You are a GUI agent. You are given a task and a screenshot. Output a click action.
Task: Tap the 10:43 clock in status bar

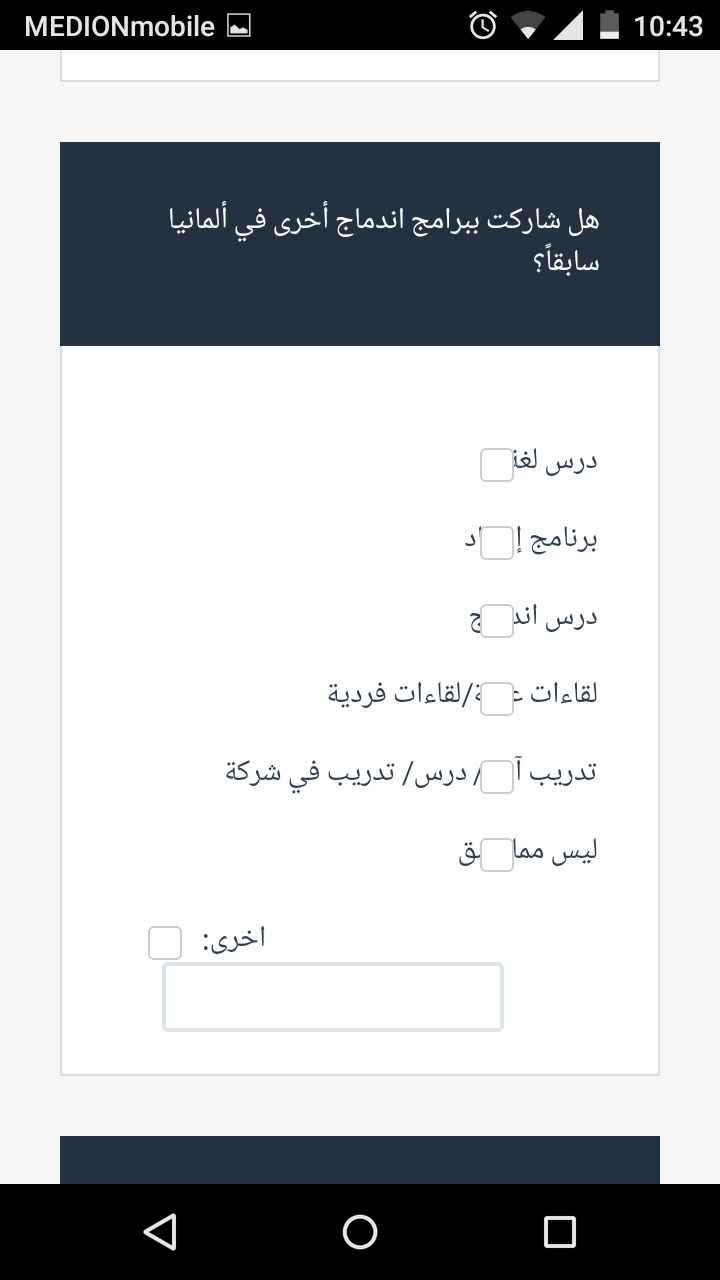point(668,26)
